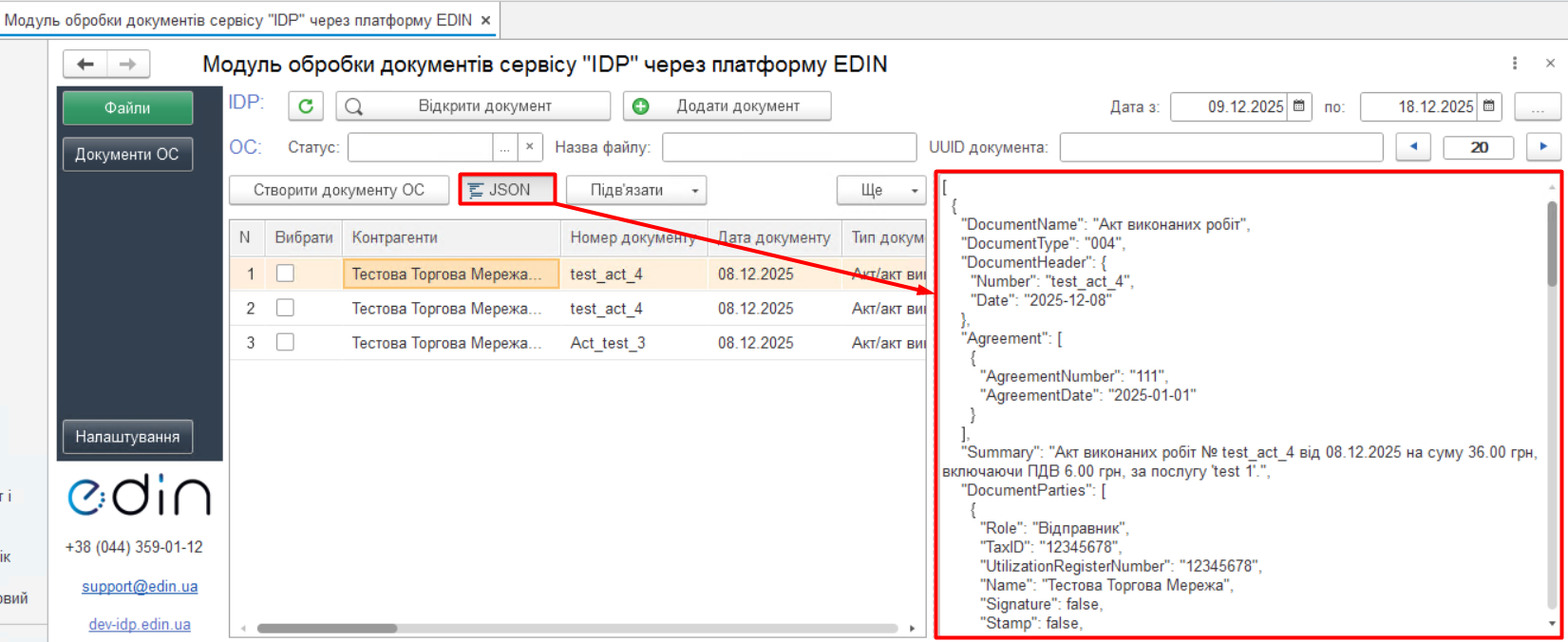The width and height of the screenshot is (1568, 642).
Task: Navigate forward with the right arrow button
Action: point(128,64)
